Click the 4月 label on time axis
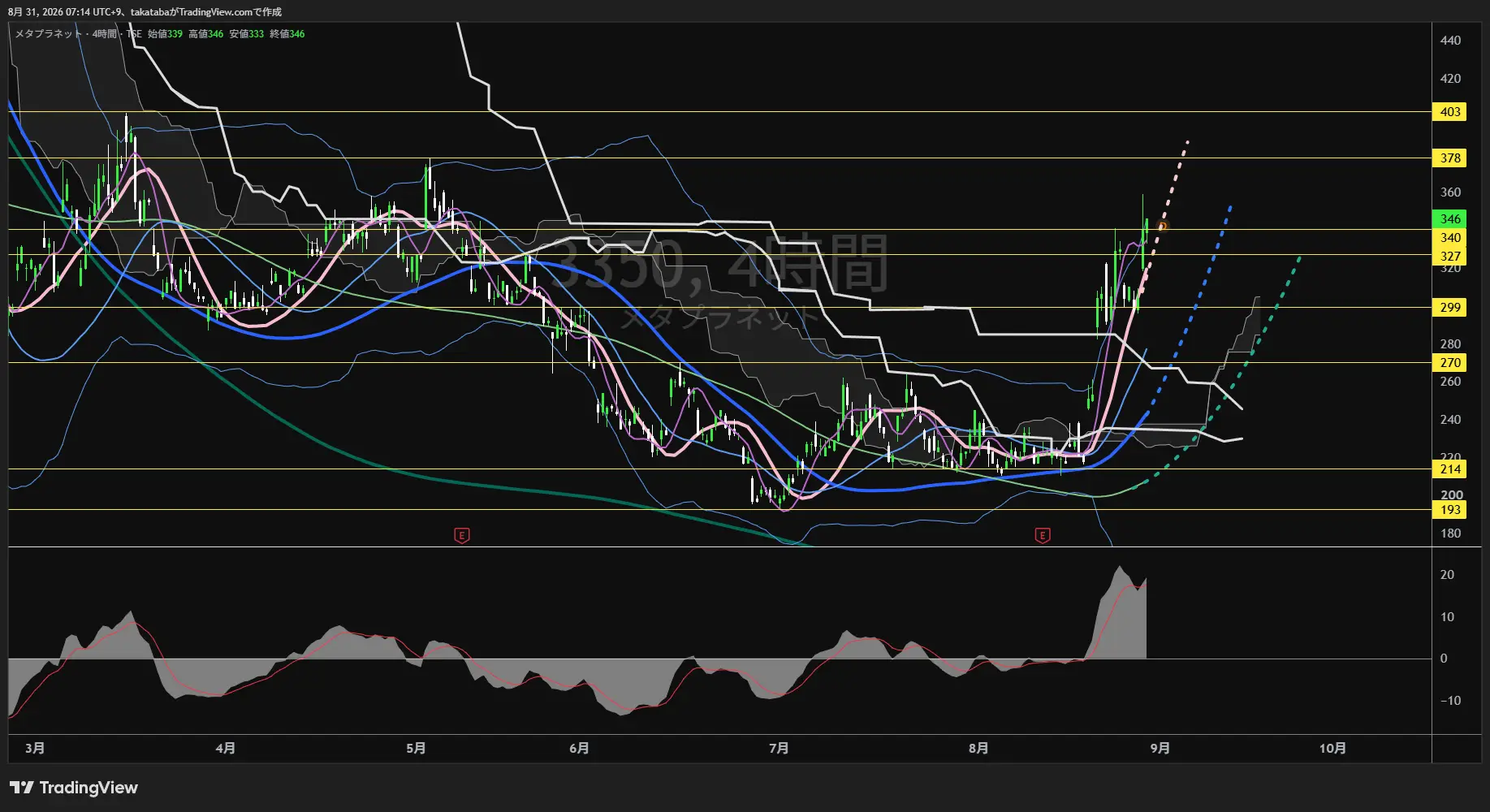This screenshot has width=1490, height=812. [x=226, y=749]
